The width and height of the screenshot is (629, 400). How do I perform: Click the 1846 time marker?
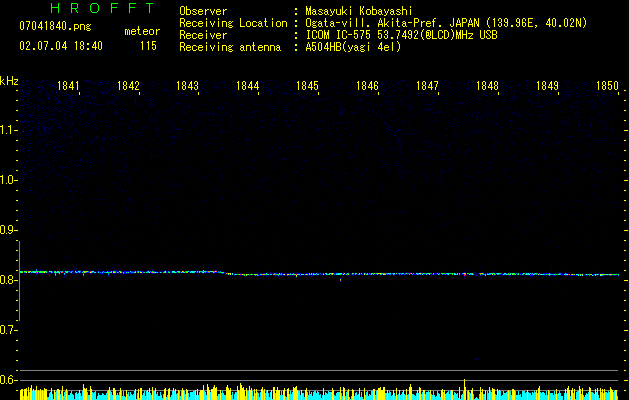[367, 86]
